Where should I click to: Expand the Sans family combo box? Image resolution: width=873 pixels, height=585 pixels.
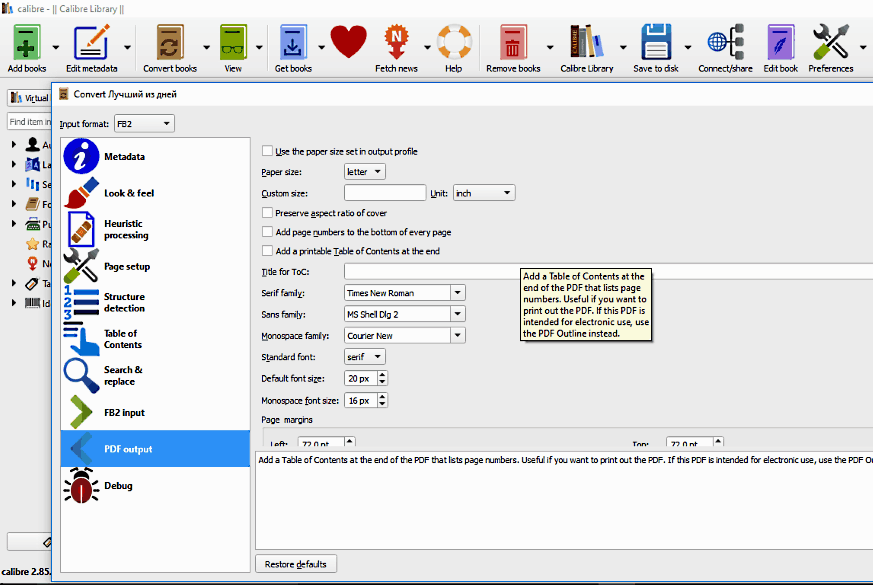tap(458, 314)
